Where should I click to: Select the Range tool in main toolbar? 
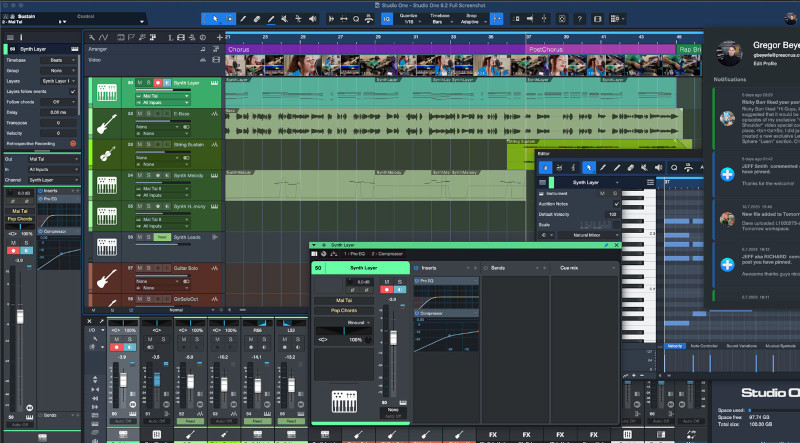pyautogui.click(x=229, y=19)
